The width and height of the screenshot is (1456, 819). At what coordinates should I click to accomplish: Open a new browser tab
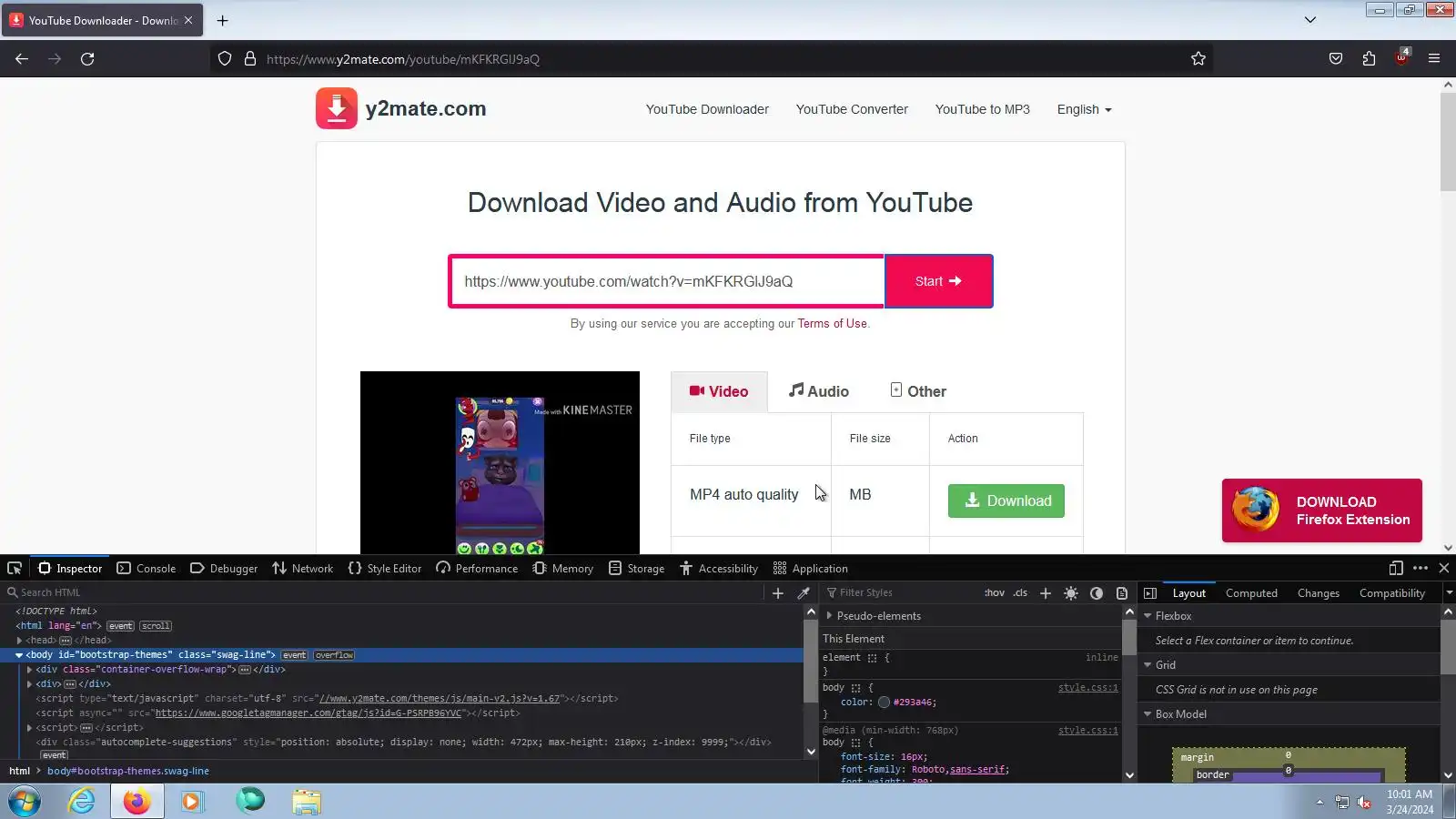tap(223, 20)
